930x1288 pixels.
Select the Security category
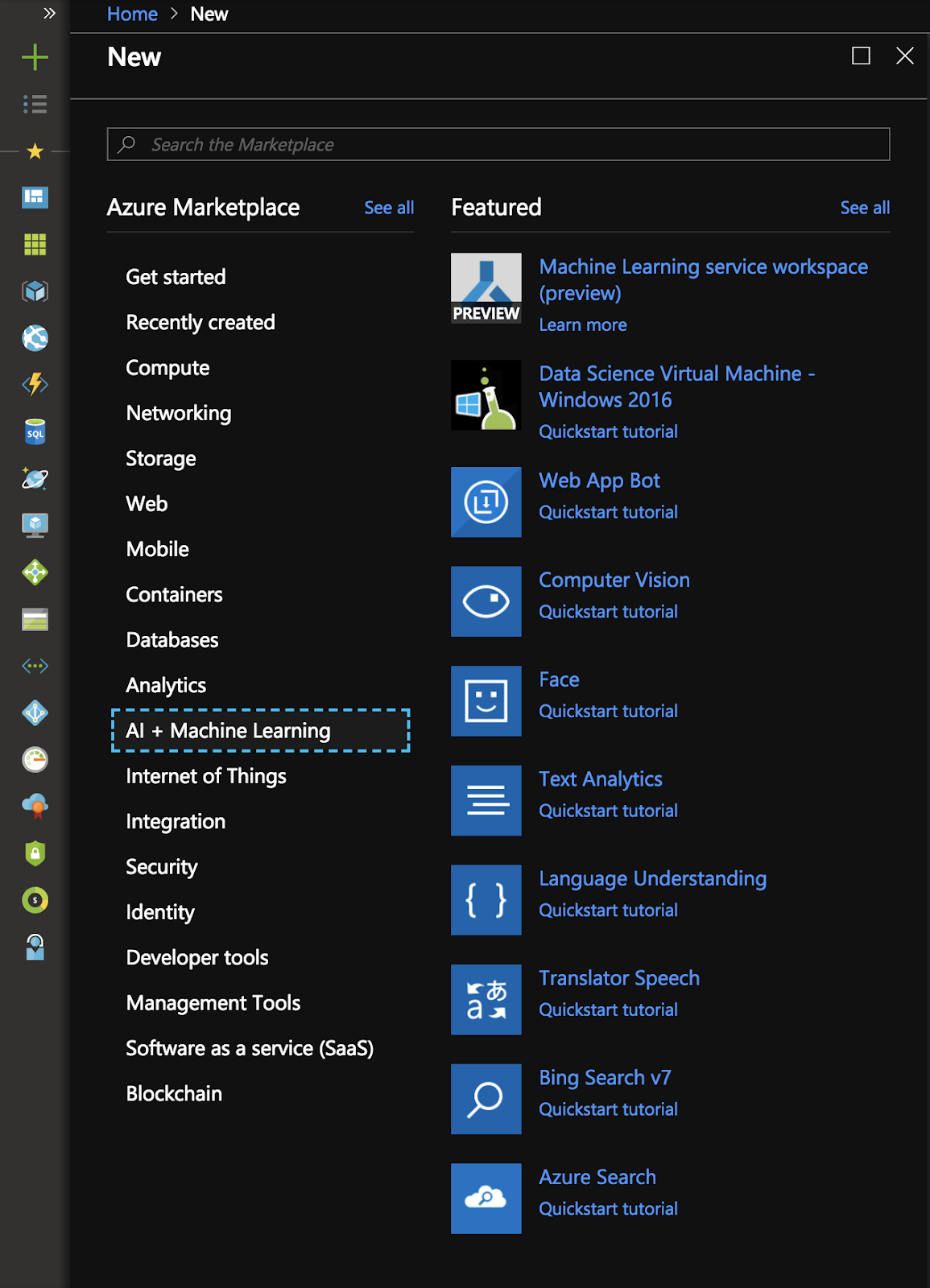pos(162,867)
